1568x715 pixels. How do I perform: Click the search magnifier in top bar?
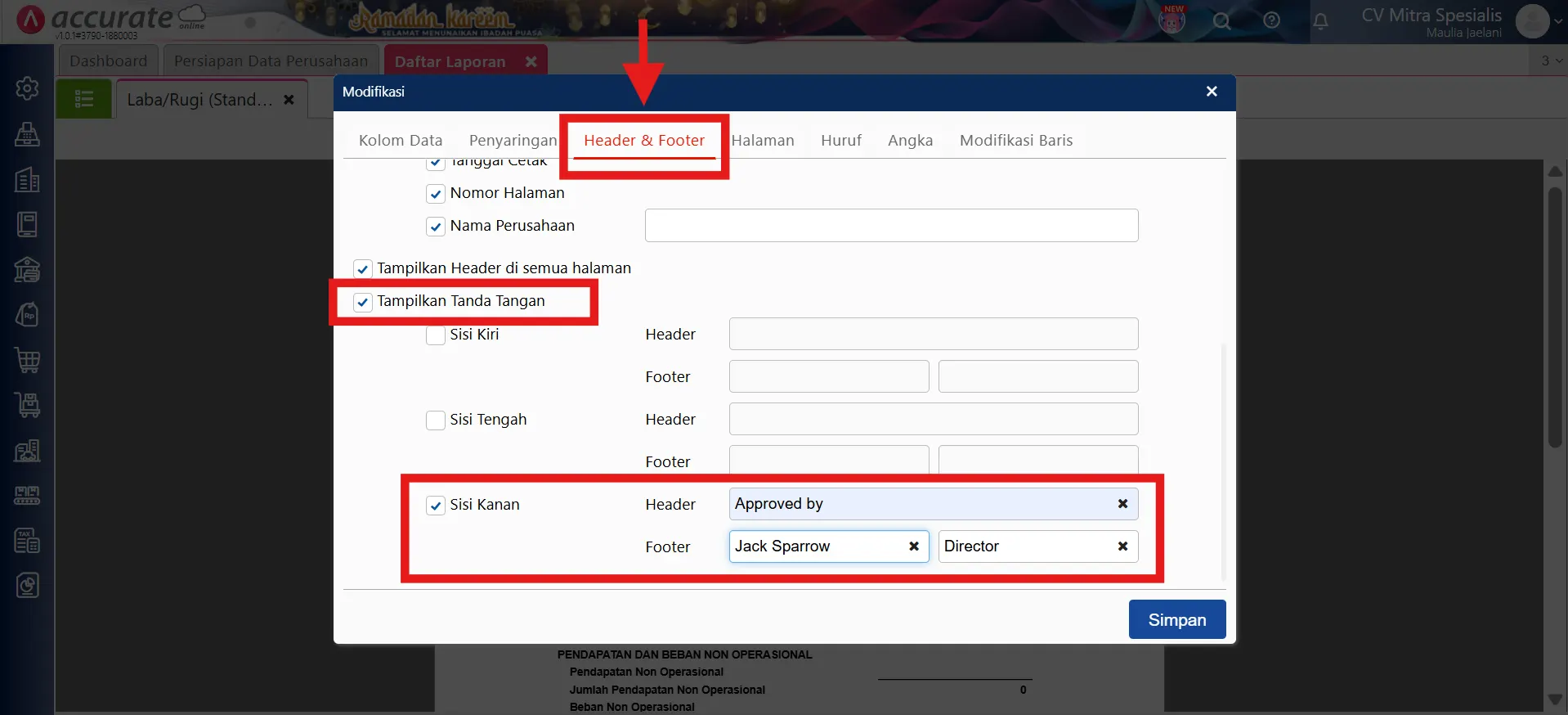(1221, 21)
